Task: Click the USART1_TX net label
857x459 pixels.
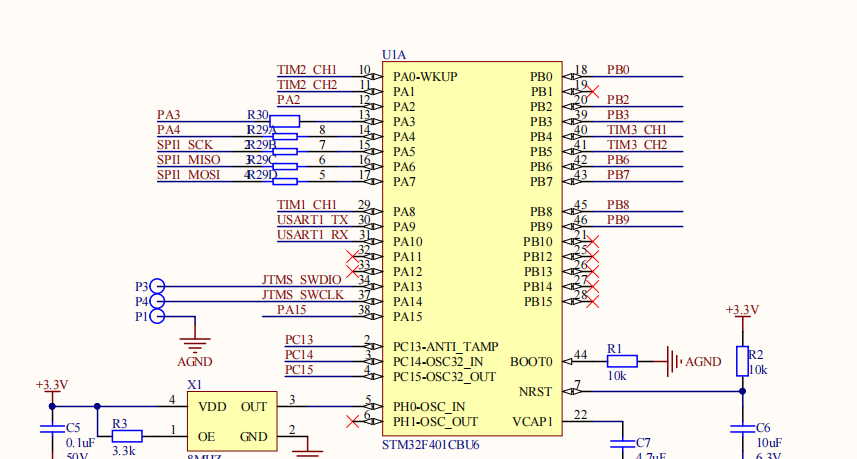Action: (x=312, y=220)
